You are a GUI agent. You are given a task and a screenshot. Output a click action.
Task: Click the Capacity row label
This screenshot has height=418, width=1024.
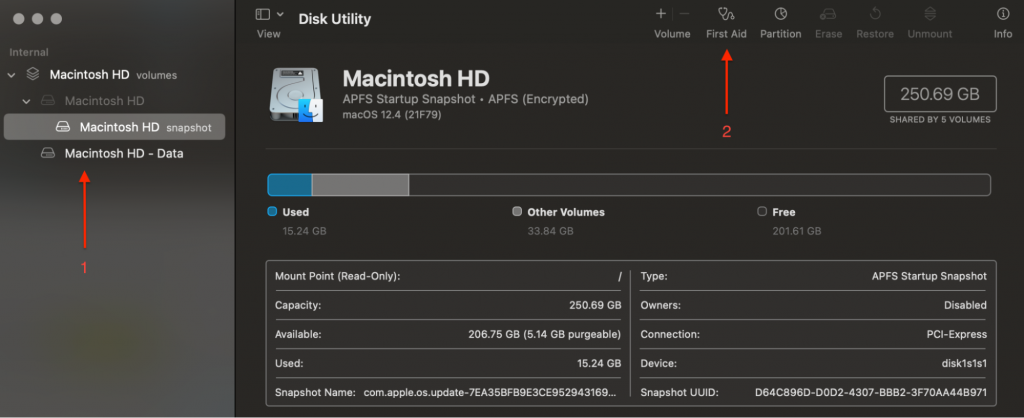(x=298, y=305)
